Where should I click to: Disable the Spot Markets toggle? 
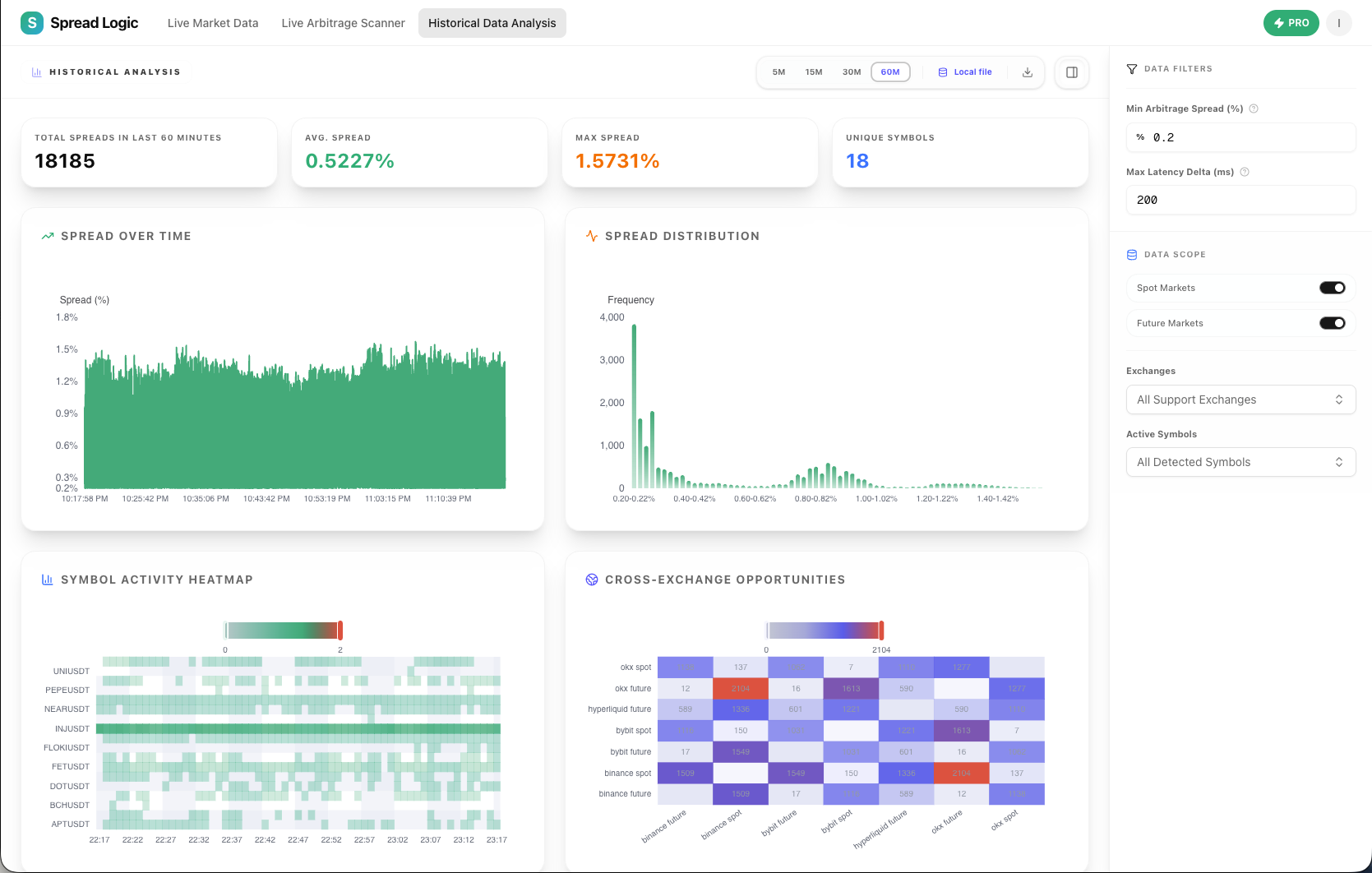[1332, 287]
